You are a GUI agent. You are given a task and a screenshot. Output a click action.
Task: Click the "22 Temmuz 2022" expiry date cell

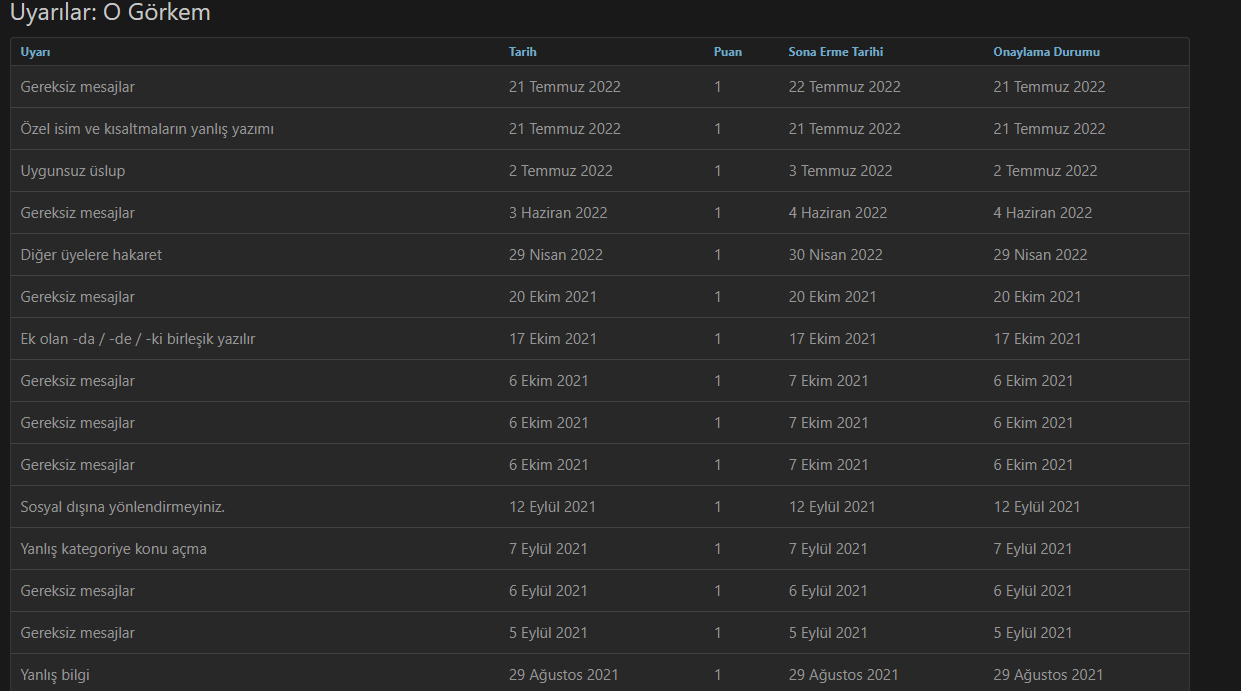click(x=844, y=87)
